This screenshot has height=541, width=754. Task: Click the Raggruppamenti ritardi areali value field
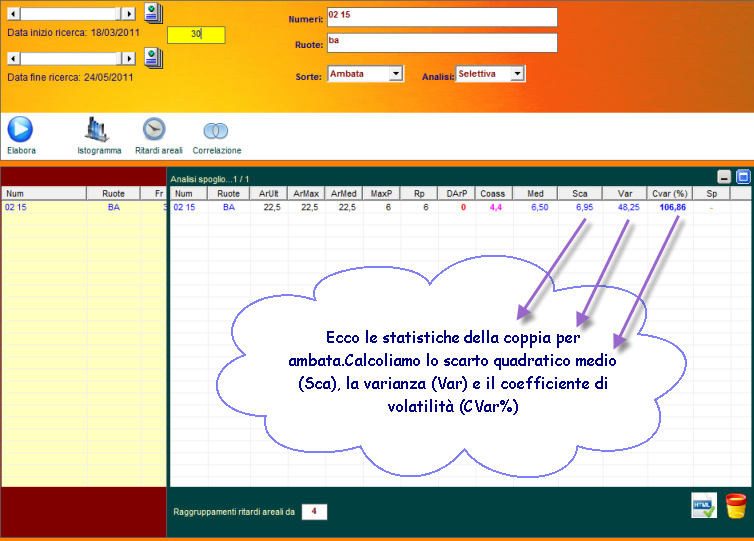coord(314,512)
